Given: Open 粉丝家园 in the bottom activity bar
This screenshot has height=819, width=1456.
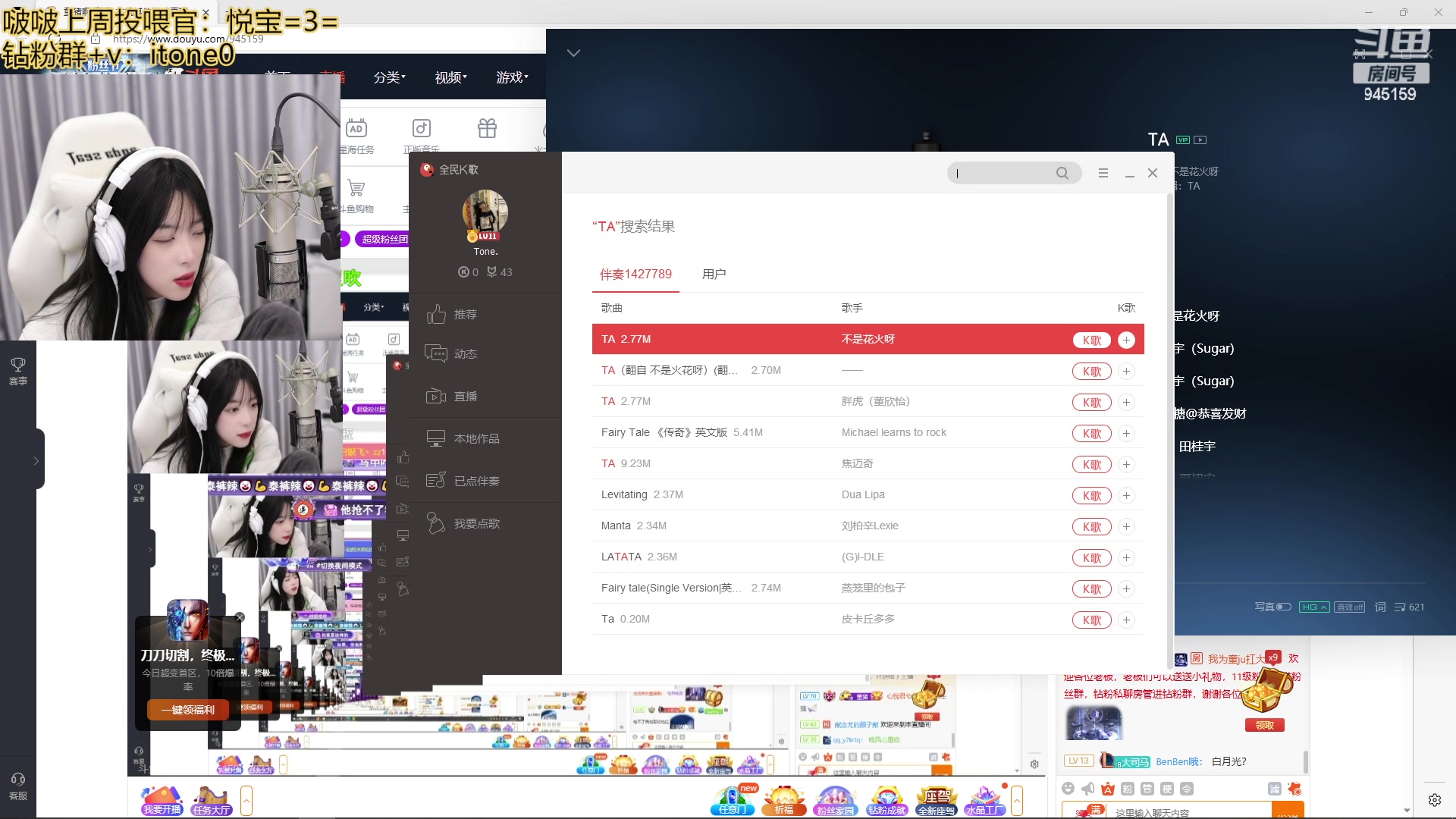Looking at the screenshot, I should point(836,800).
